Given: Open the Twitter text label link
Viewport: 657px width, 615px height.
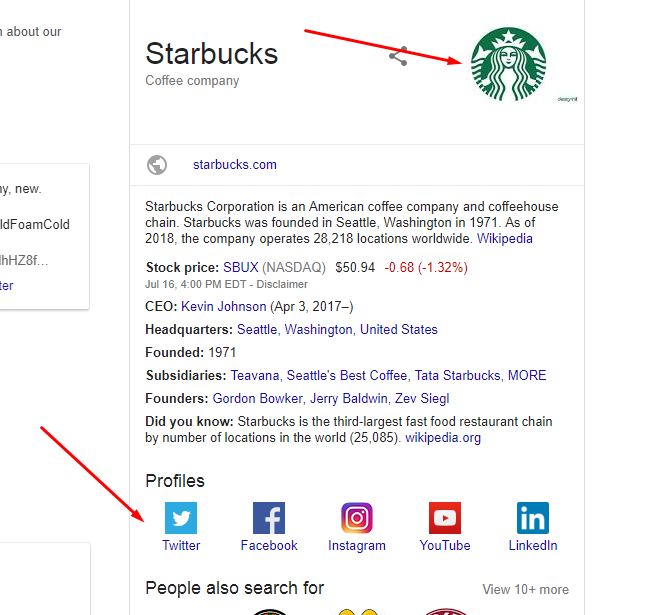Looking at the screenshot, I should pyautogui.click(x=181, y=545).
